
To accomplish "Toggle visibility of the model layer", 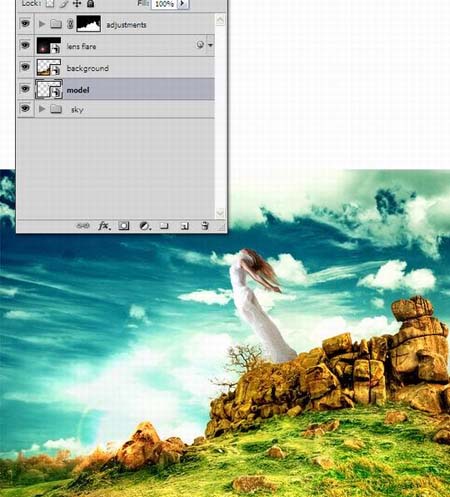I will point(25,89).
